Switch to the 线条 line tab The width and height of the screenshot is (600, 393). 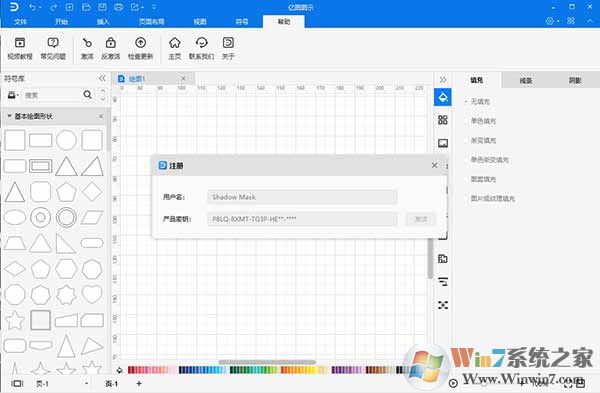pos(526,80)
